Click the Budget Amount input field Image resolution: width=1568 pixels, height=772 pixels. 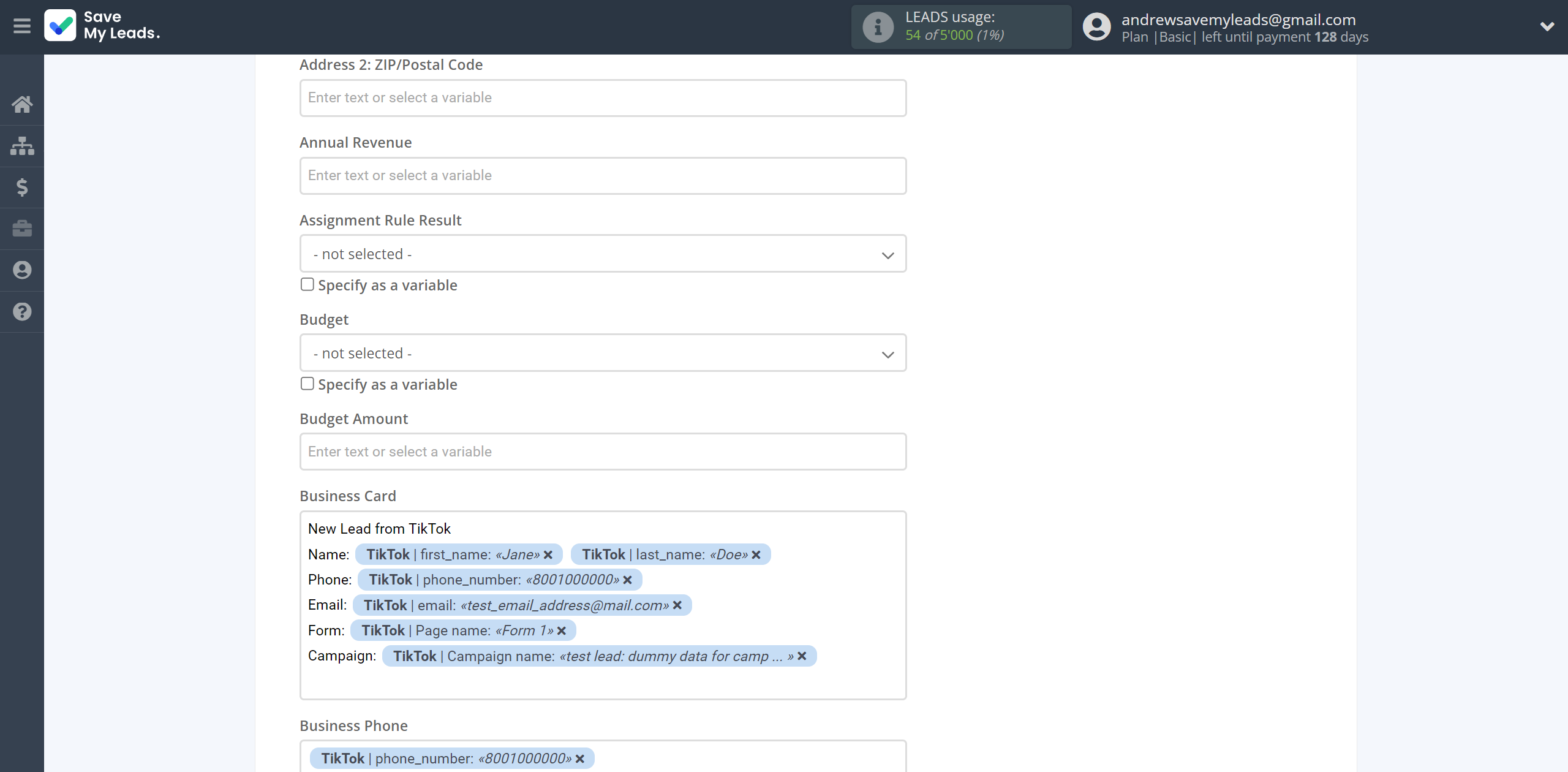point(603,452)
